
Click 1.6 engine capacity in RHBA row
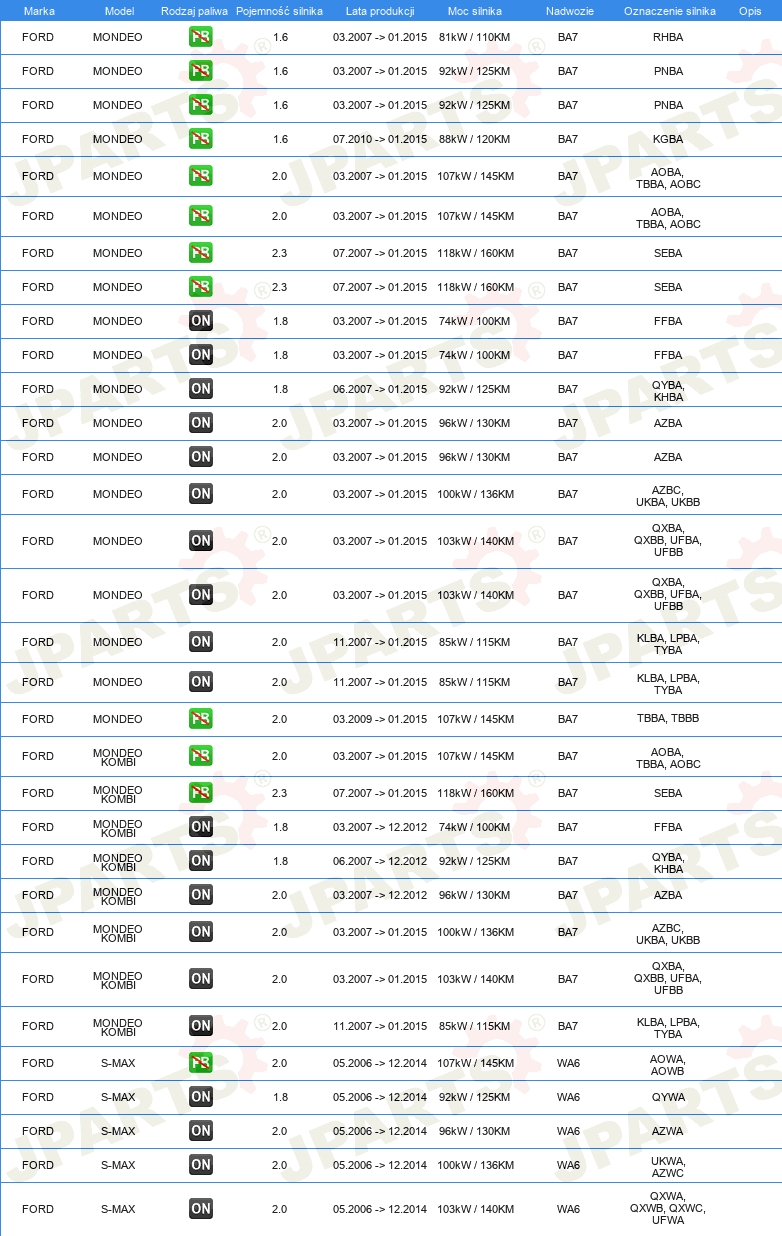(x=280, y=37)
